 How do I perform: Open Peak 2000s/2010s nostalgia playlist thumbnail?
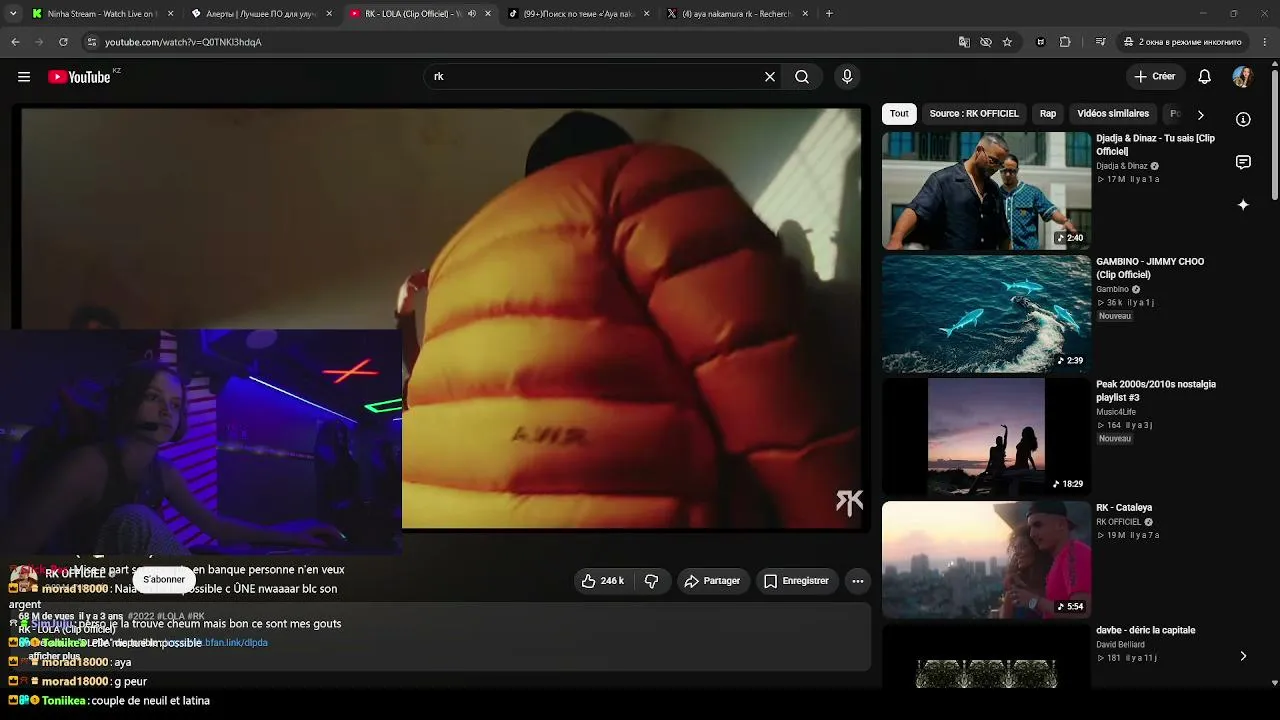pyautogui.click(x=986, y=437)
